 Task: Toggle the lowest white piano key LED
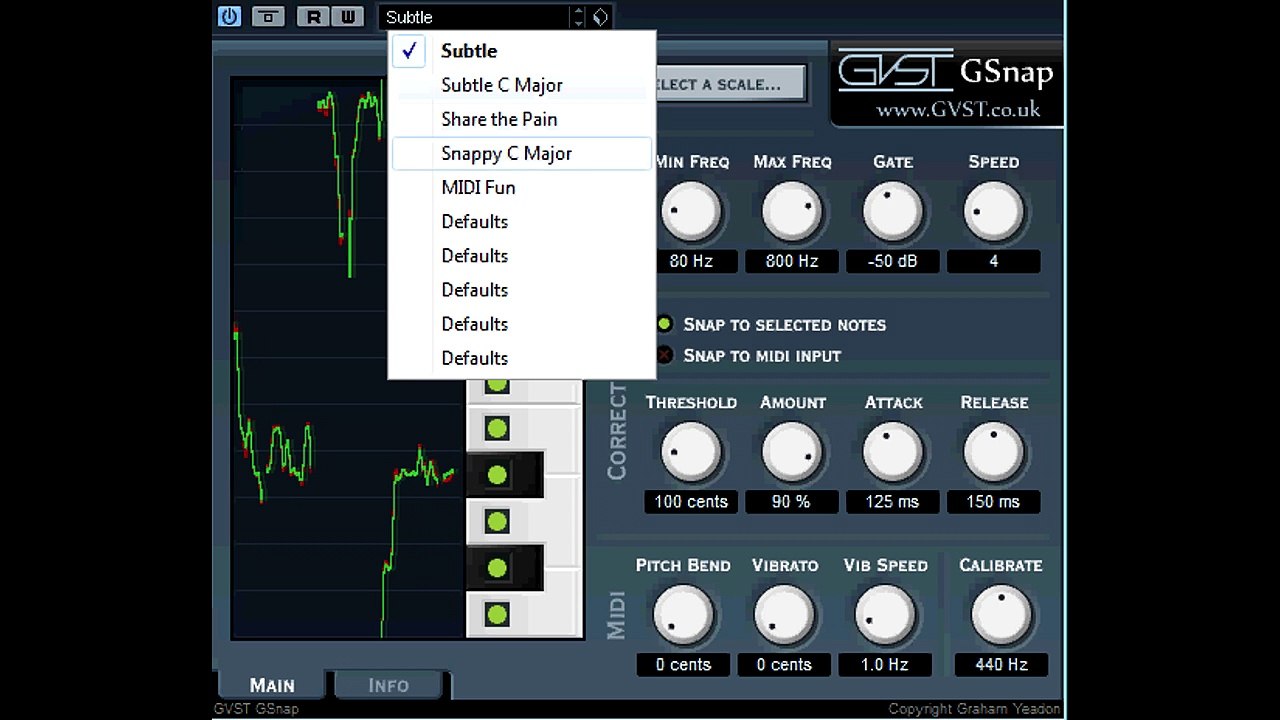[x=497, y=615]
